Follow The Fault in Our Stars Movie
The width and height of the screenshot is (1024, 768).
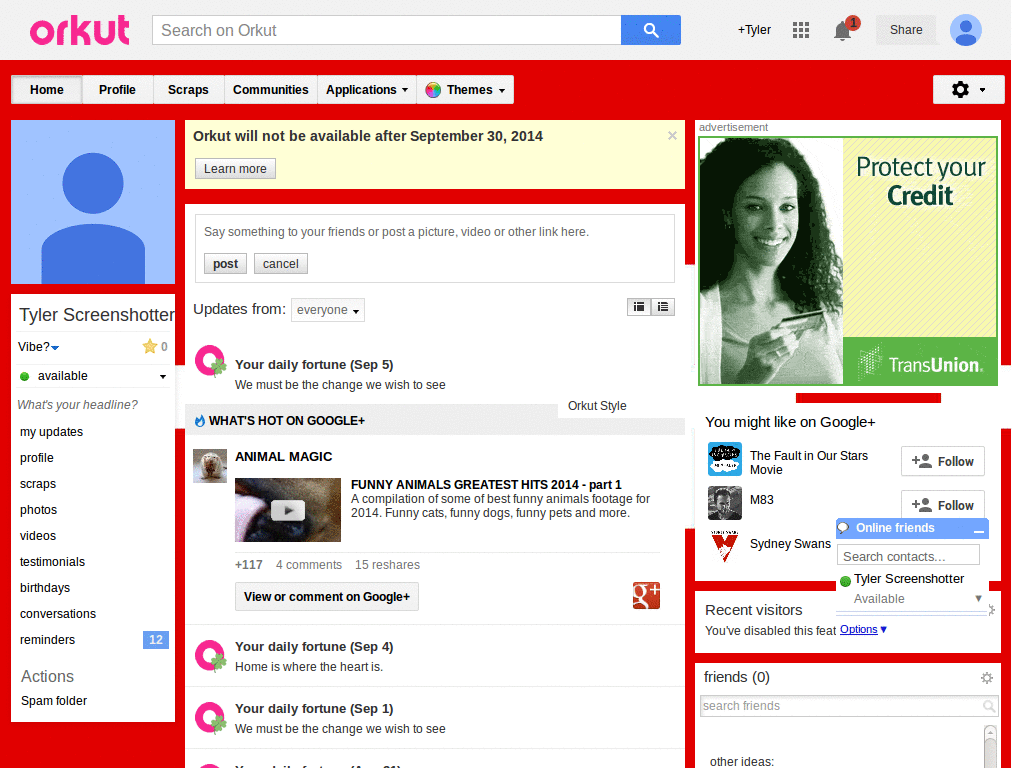click(942, 462)
